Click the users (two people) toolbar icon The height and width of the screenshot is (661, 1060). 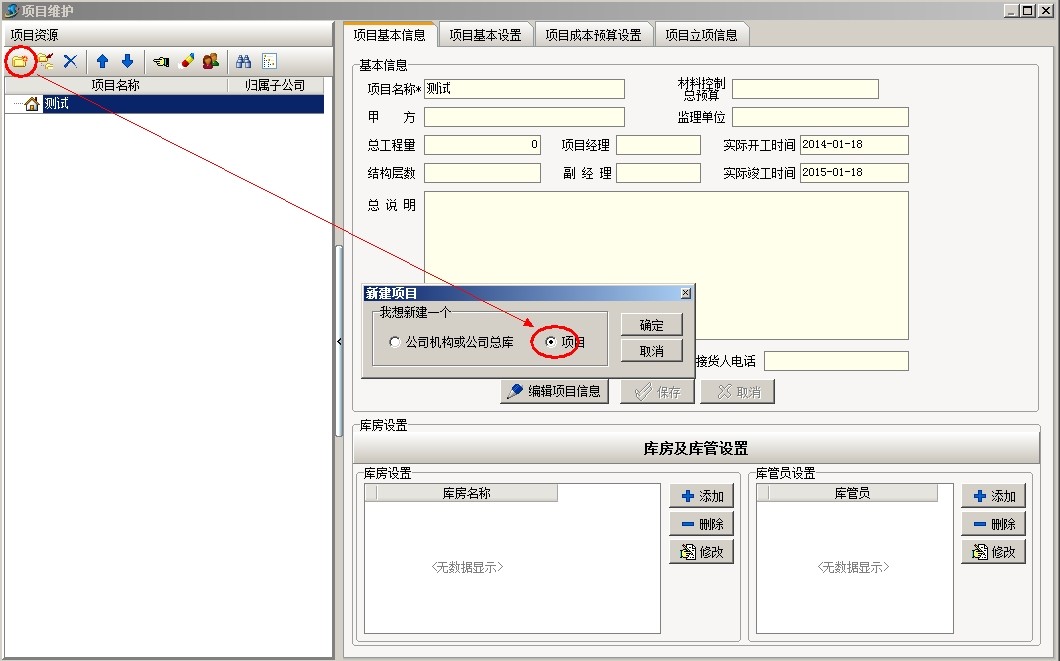(x=210, y=61)
